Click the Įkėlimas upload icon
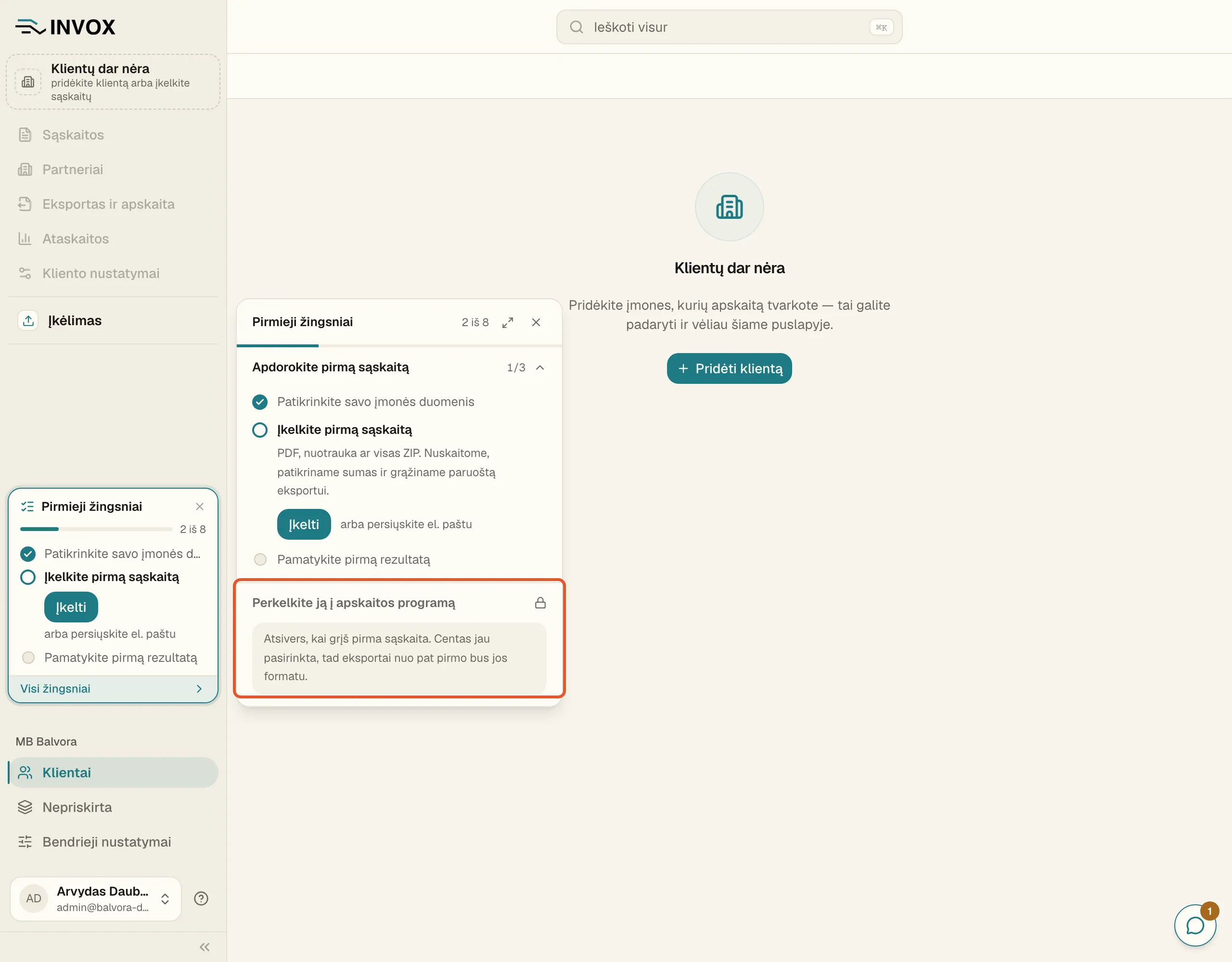The width and height of the screenshot is (1232, 962). coord(28,321)
